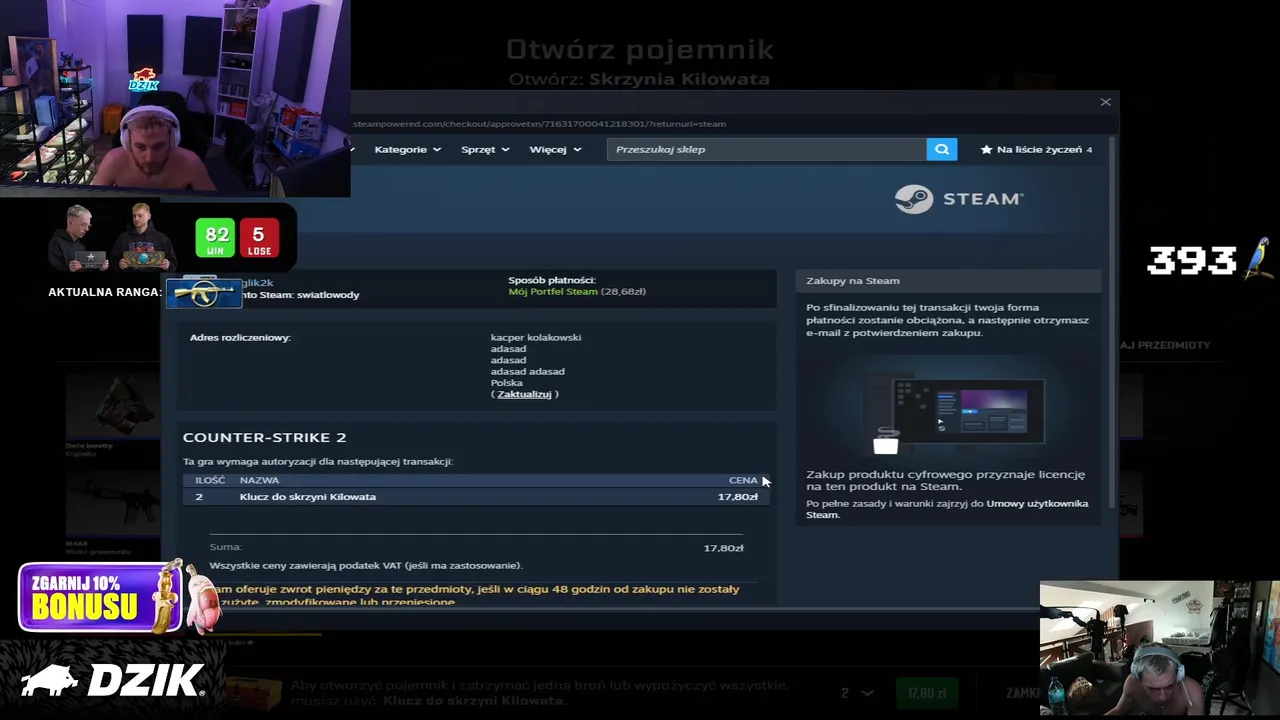Click the red 5 LOSE counter
Viewport: 1280px width, 720px height.
pyautogui.click(x=259, y=238)
